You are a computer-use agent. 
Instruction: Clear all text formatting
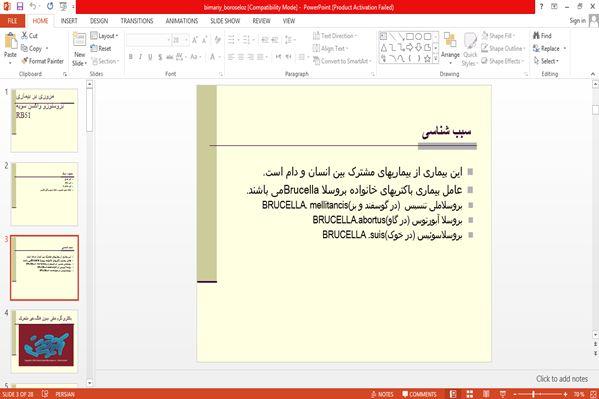coord(218,40)
